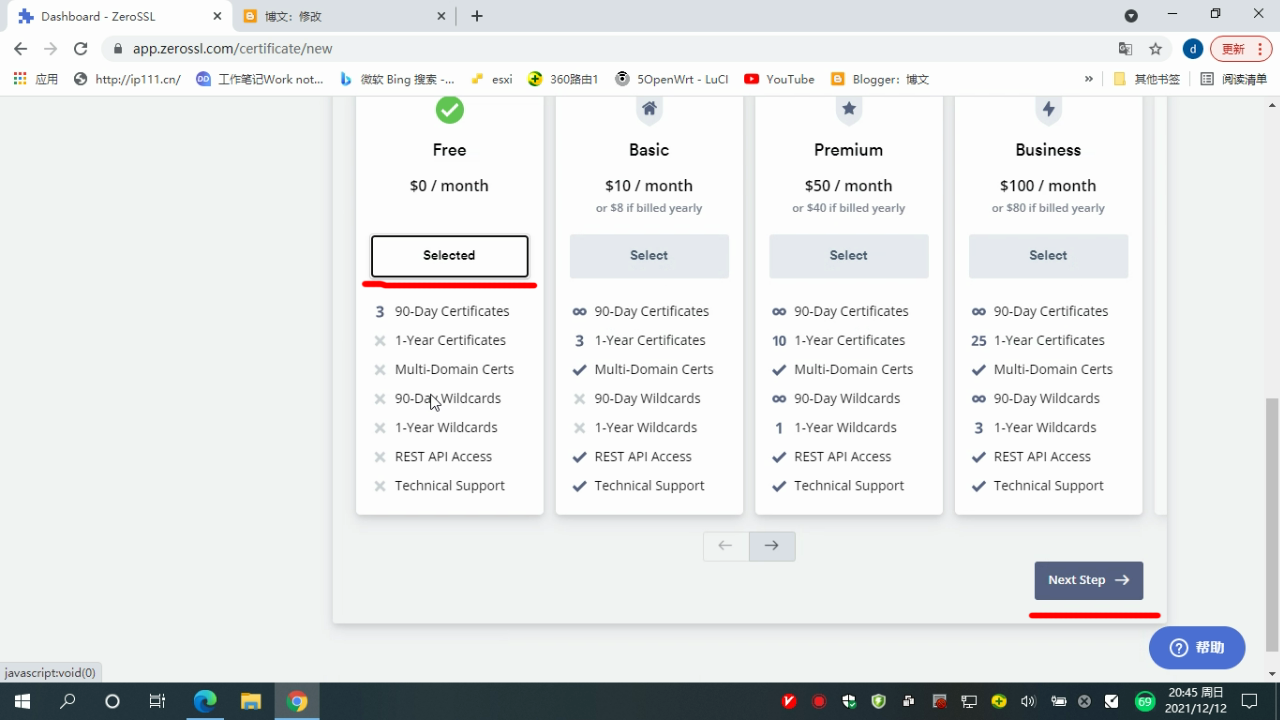The height and width of the screenshot is (720, 1280).
Task: Click Basic plan 'REST API Access' row
Action: pyautogui.click(x=633, y=456)
